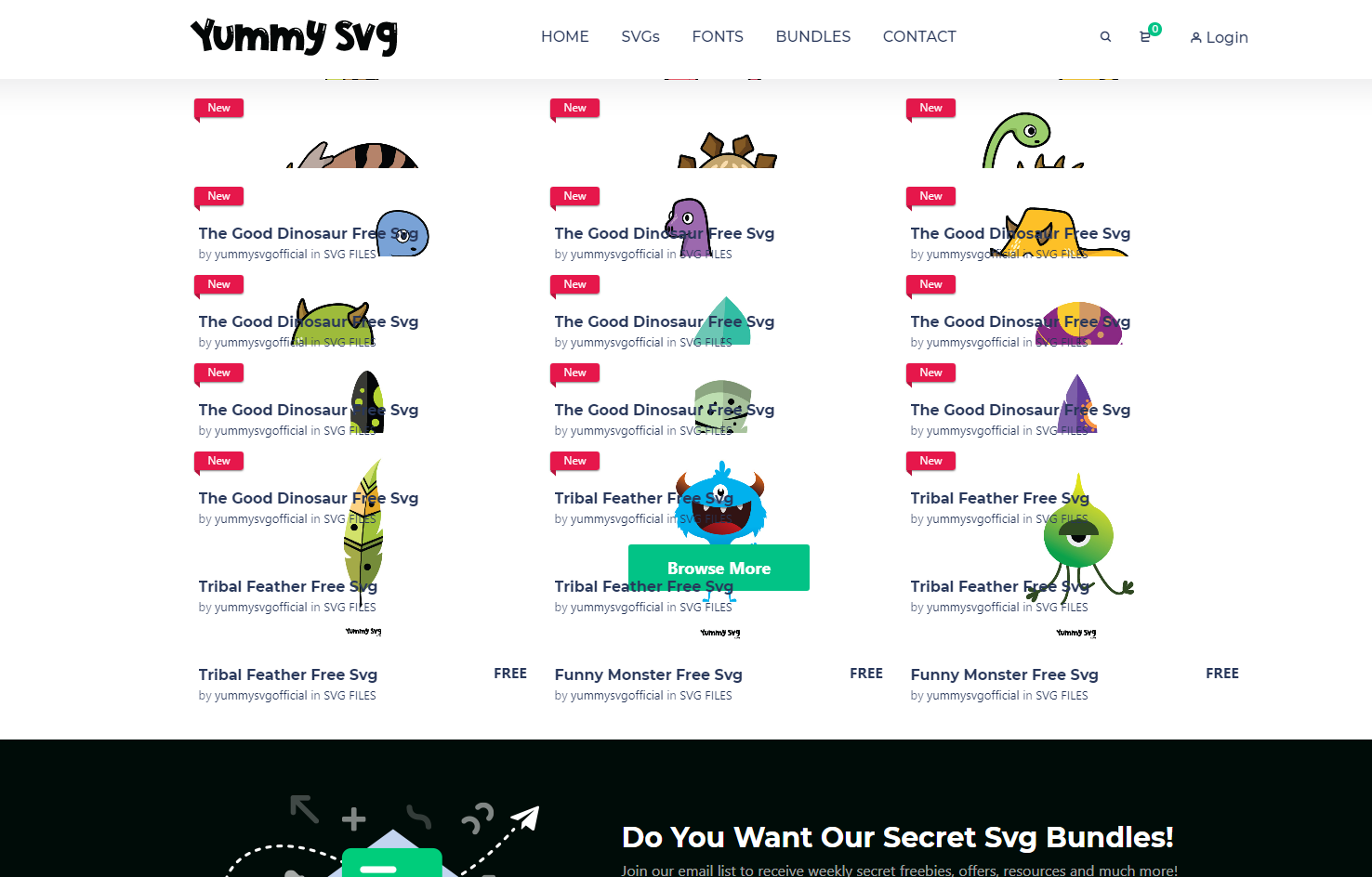Open the CONTACT page

point(919,37)
